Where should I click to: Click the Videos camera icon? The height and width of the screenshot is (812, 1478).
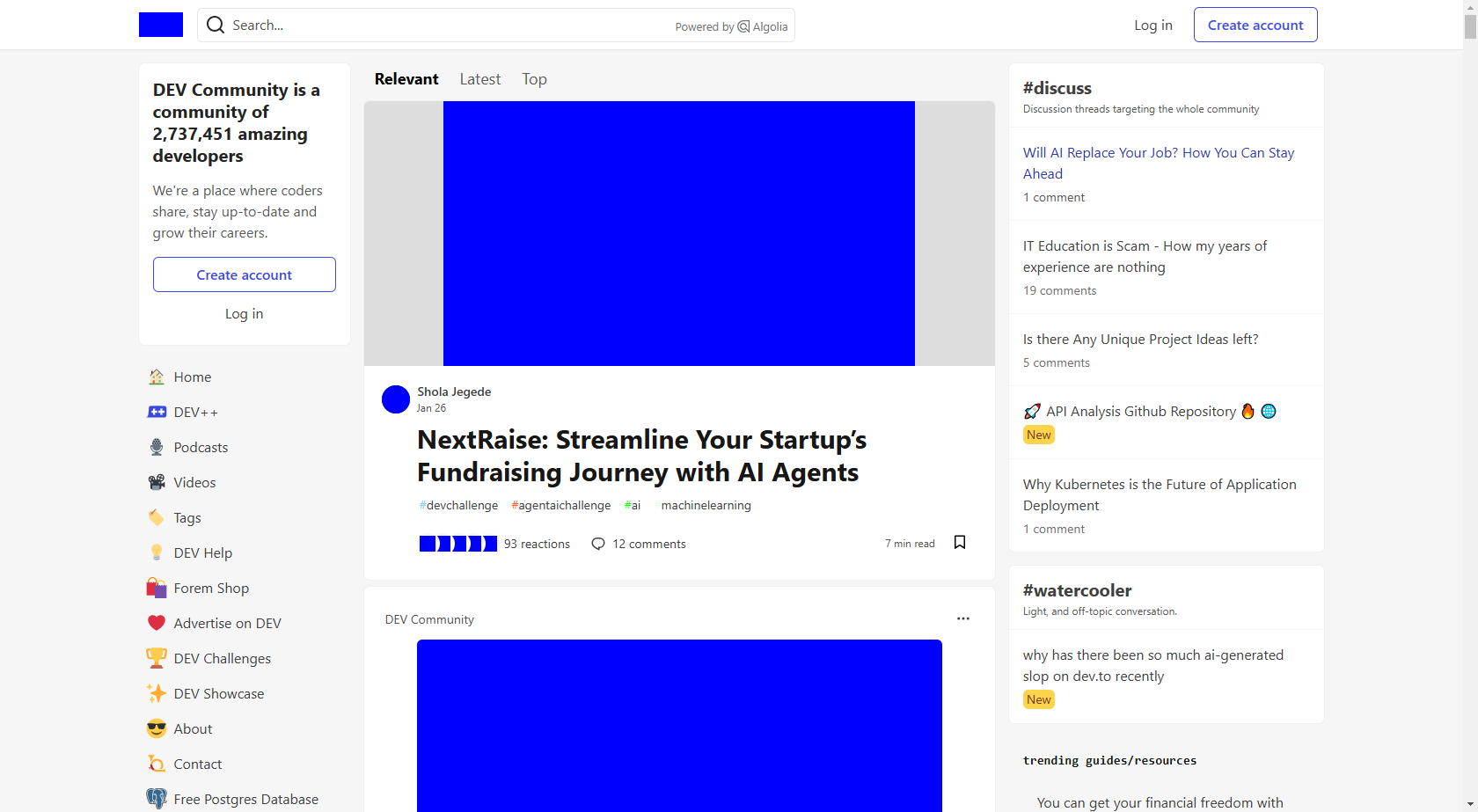click(x=157, y=482)
